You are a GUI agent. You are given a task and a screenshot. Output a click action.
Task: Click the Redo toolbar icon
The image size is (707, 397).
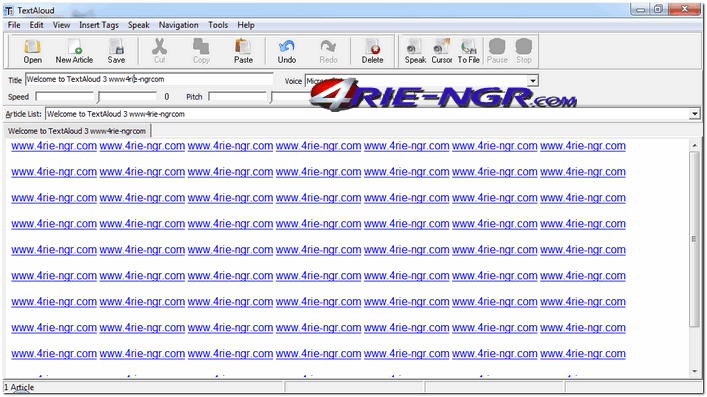tap(328, 51)
